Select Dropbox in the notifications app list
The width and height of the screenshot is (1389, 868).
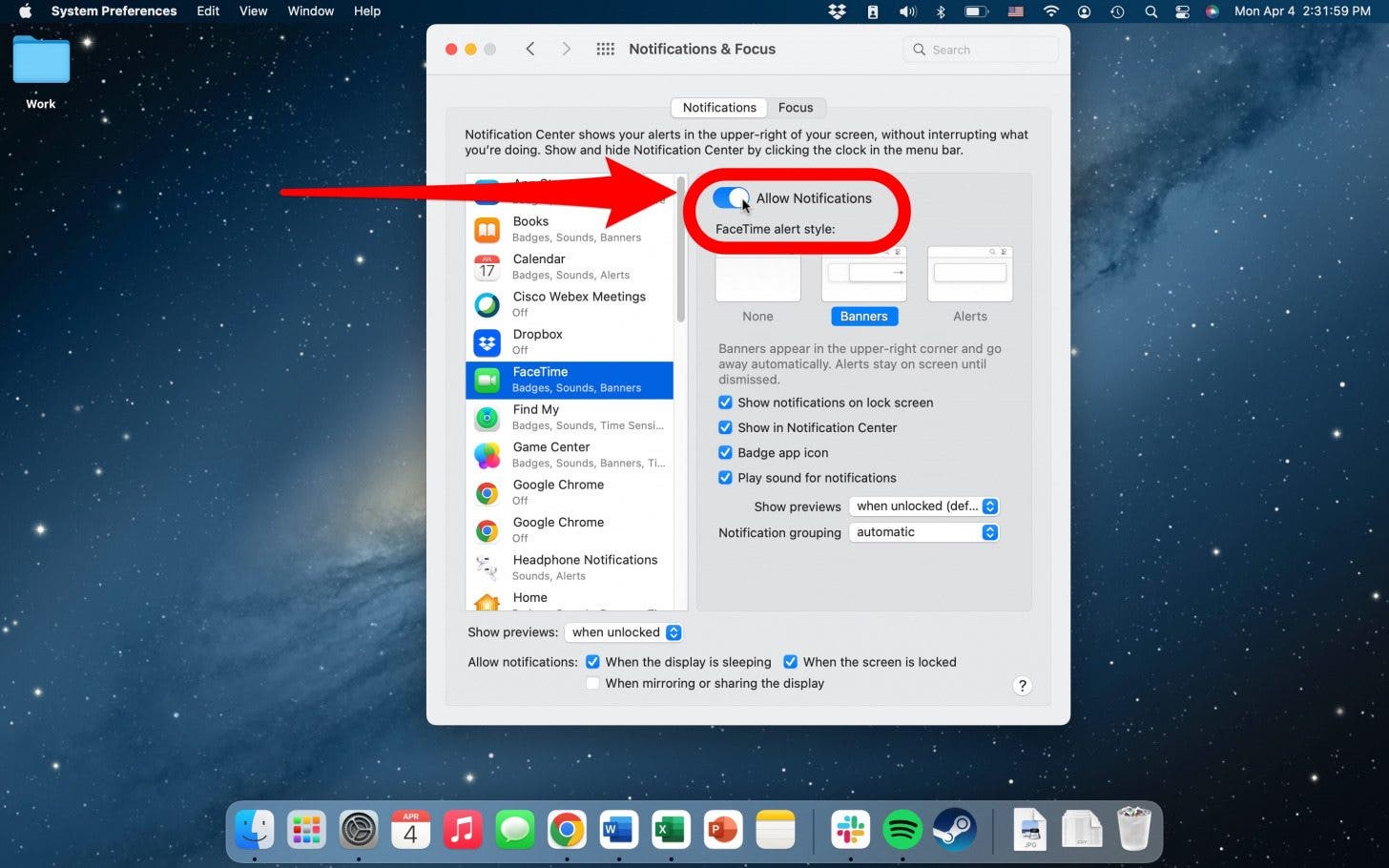pyautogui.click(x=570, y=341)
